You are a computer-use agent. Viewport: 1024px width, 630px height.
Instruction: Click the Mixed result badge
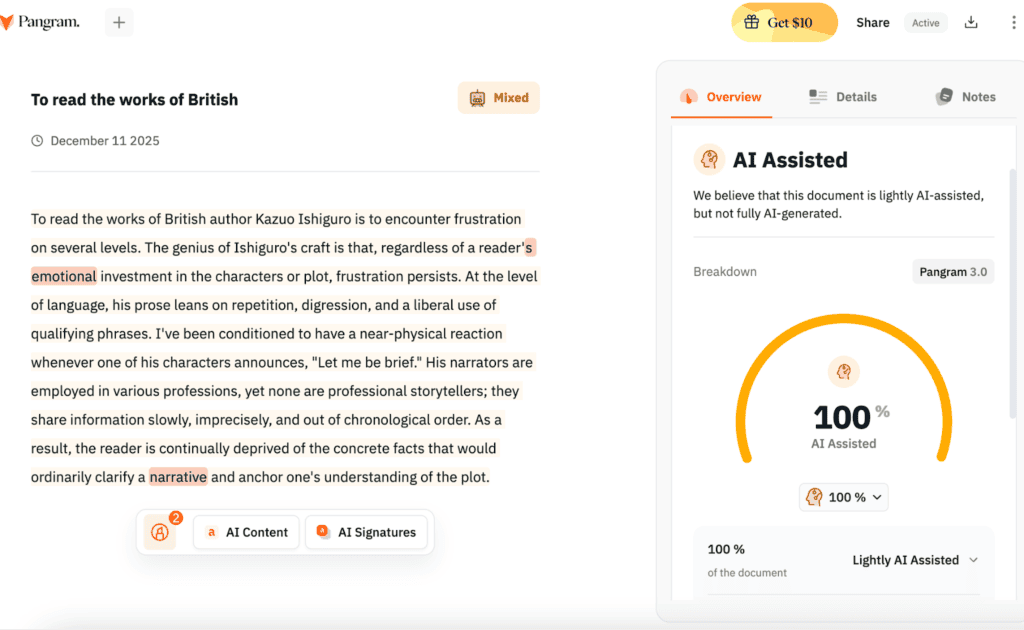tap(499, 98)
